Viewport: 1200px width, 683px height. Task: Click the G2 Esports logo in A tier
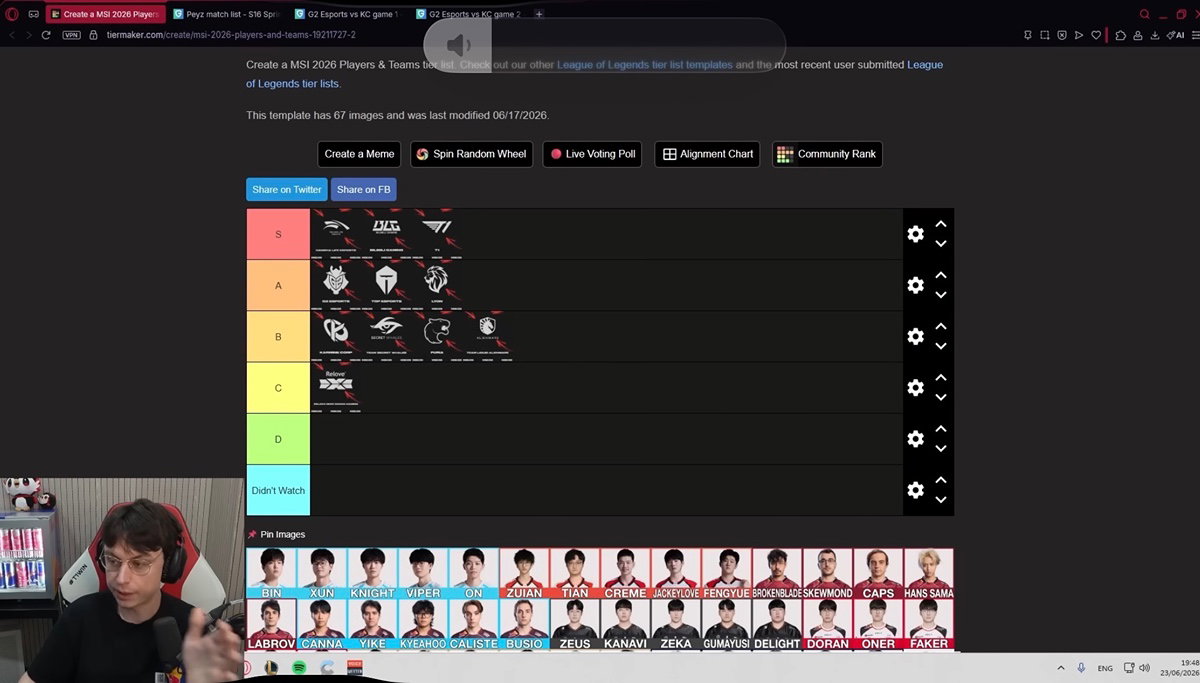(x=336, y=284)
